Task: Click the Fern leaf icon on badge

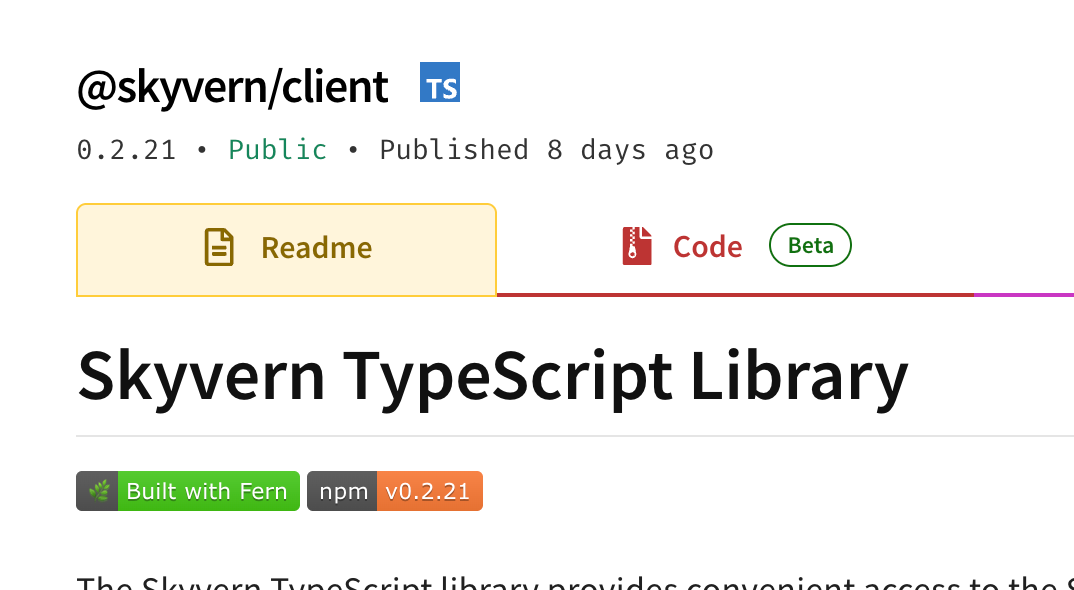Action: coord(98,491)
